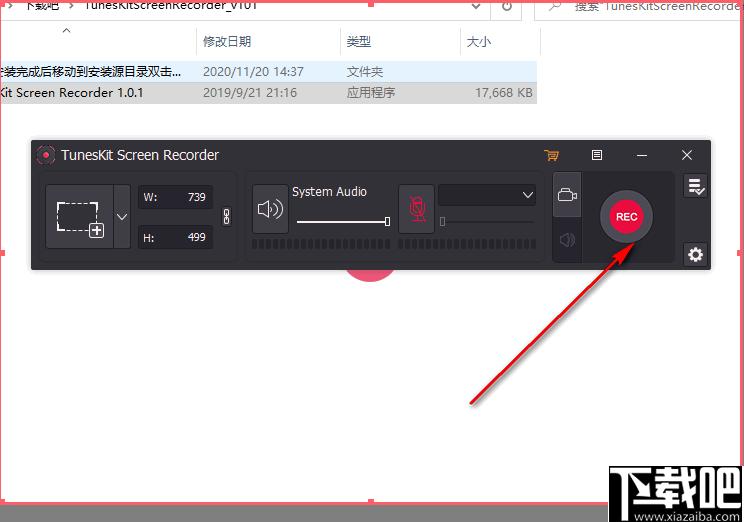
Task: Expand the capture area dropdown arrow
Action: [122, 217]
